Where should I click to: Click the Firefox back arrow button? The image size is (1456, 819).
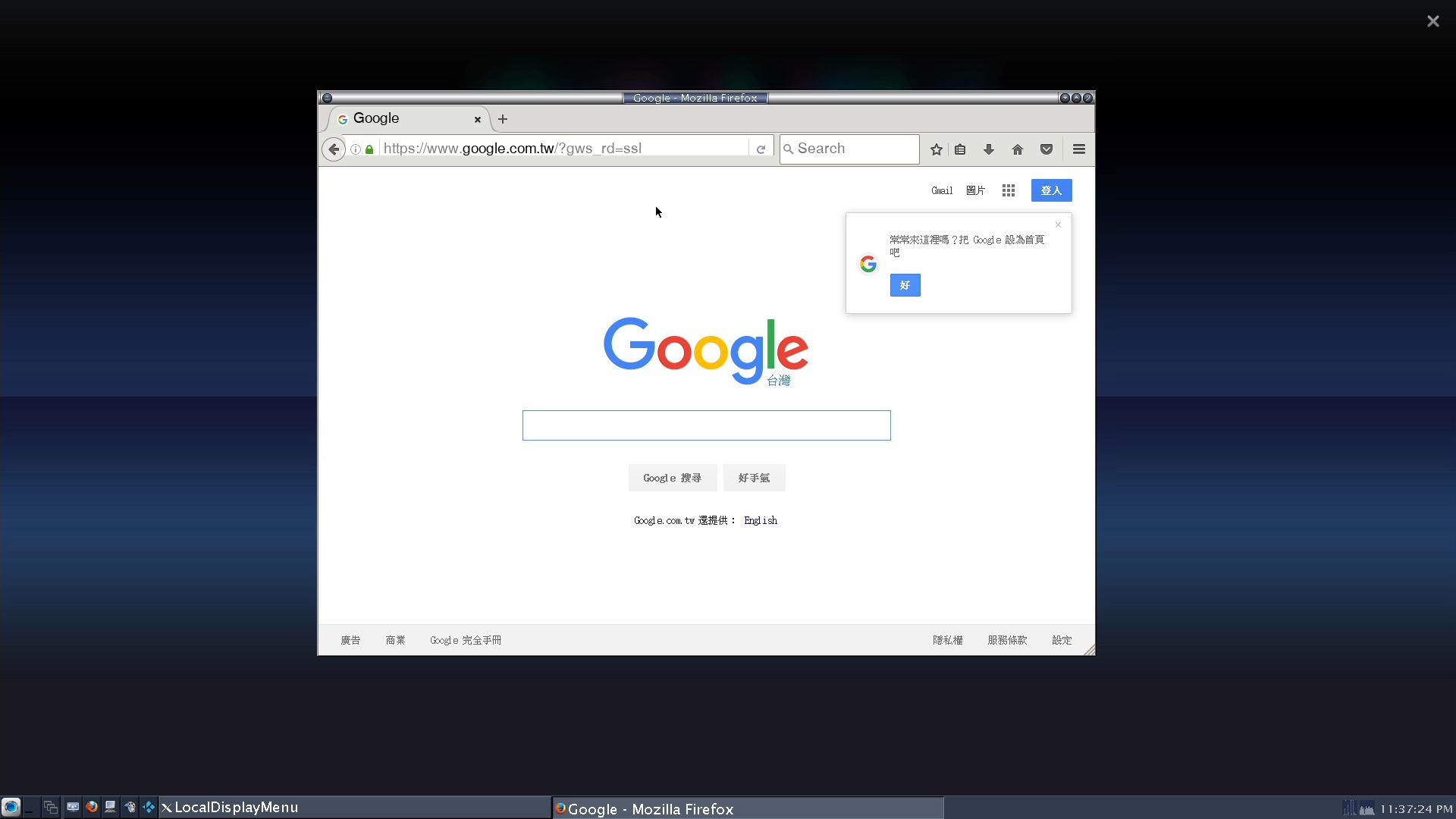(334, 149)
